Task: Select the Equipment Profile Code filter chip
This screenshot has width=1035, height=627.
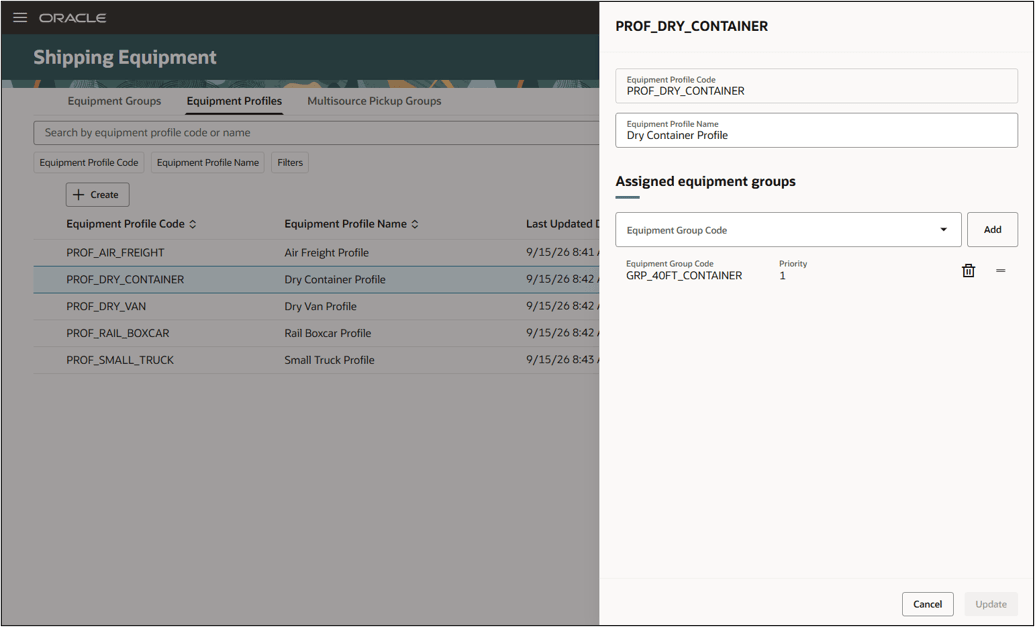Action: tap(88, 162)
